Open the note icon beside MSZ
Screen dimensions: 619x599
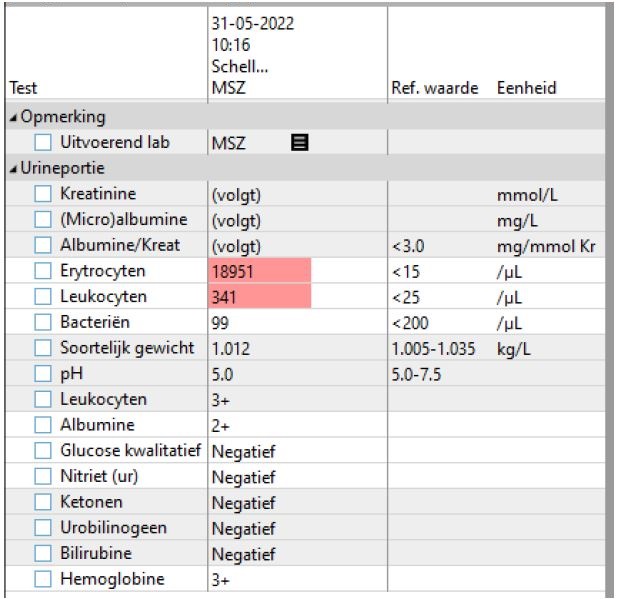(297, 143)
